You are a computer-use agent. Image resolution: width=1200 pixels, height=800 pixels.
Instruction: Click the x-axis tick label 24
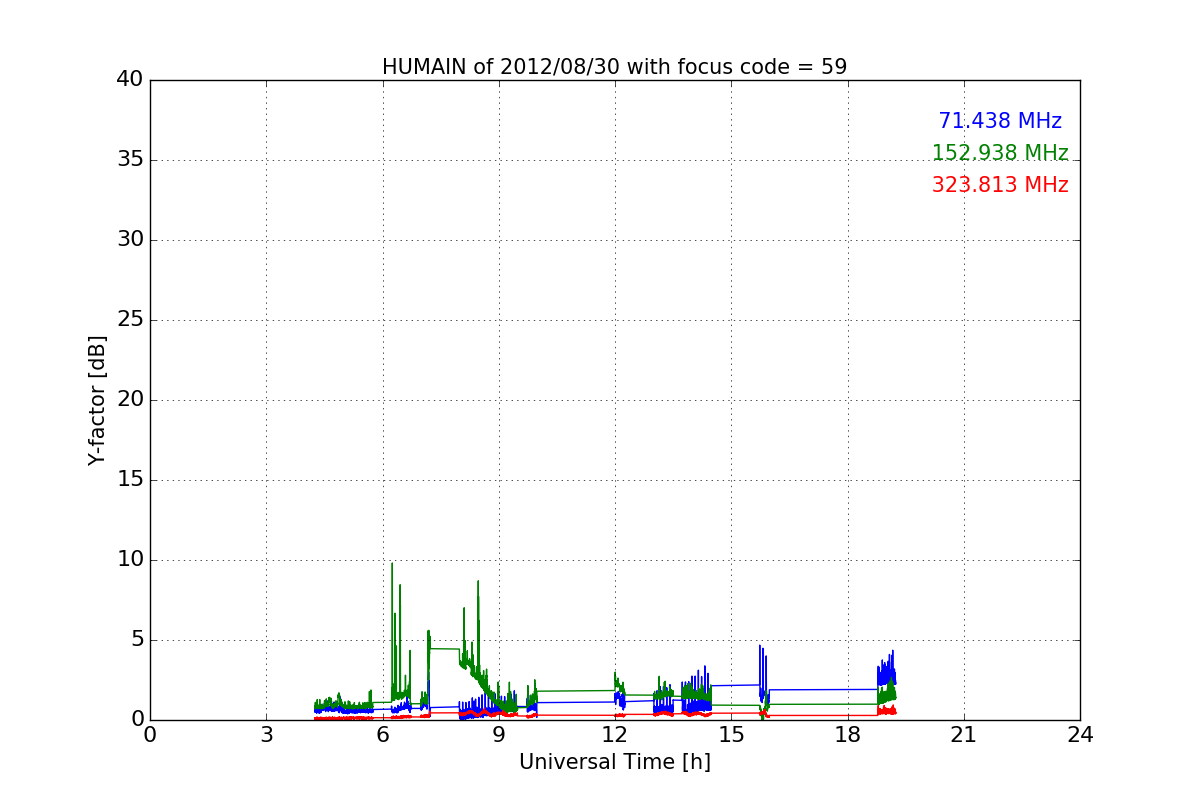click(x=1080, y=735)
